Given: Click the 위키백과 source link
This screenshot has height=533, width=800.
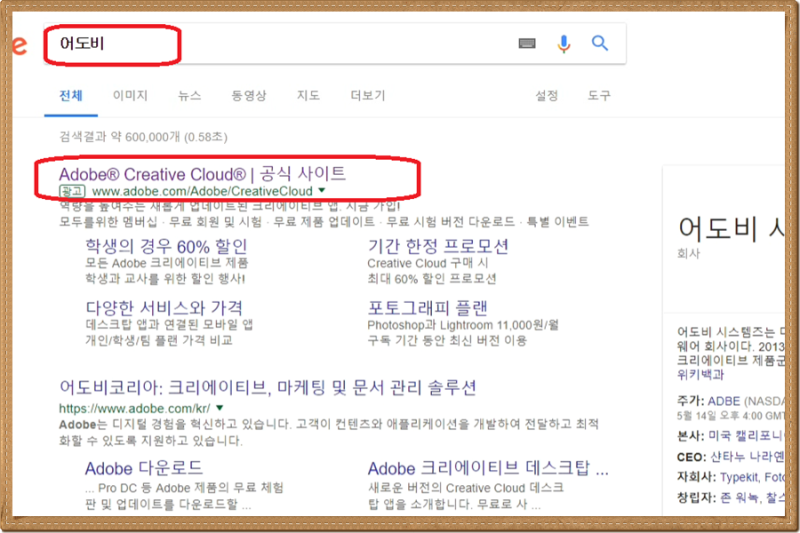Looking at the screenshot, I should click(700, 375).
